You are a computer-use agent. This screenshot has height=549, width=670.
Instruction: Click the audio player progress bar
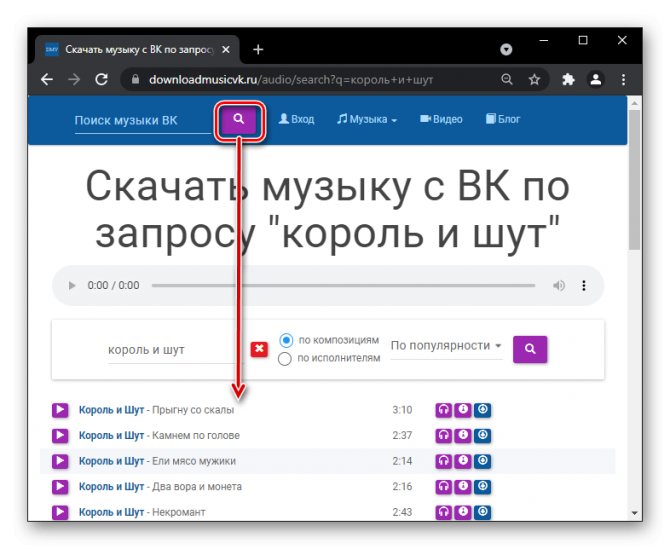click(x=343, y=285)
